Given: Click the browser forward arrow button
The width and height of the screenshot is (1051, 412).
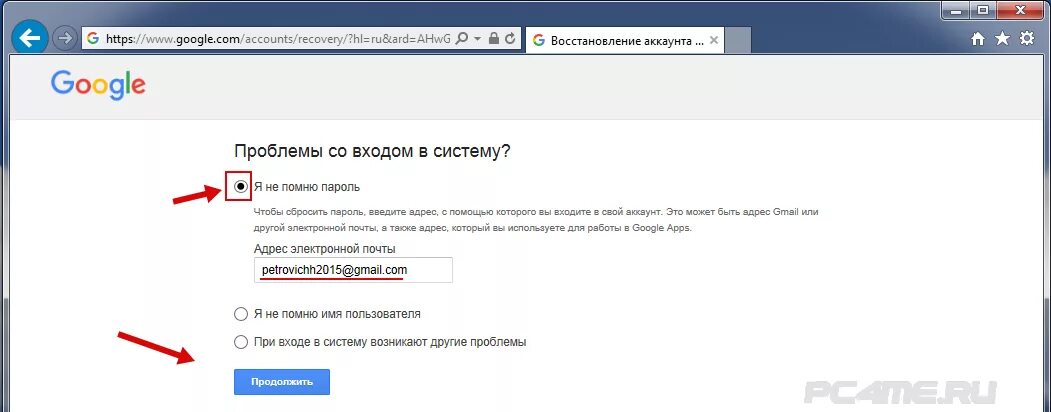Looking at the screenshot, I should (x=65, y=39).
